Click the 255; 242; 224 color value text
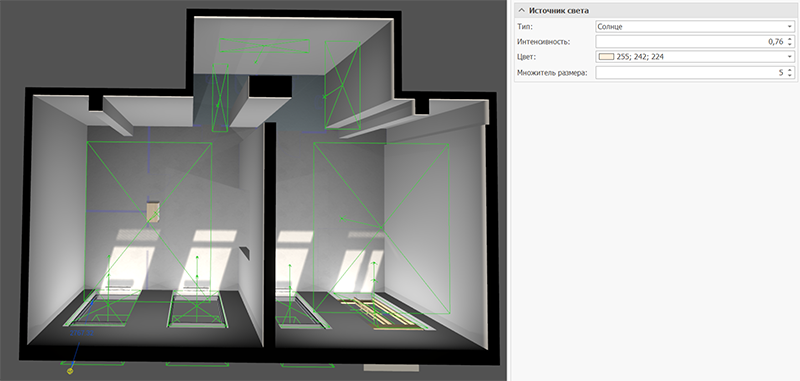This screenshot has width=800, height=381. tap(640, 57)
